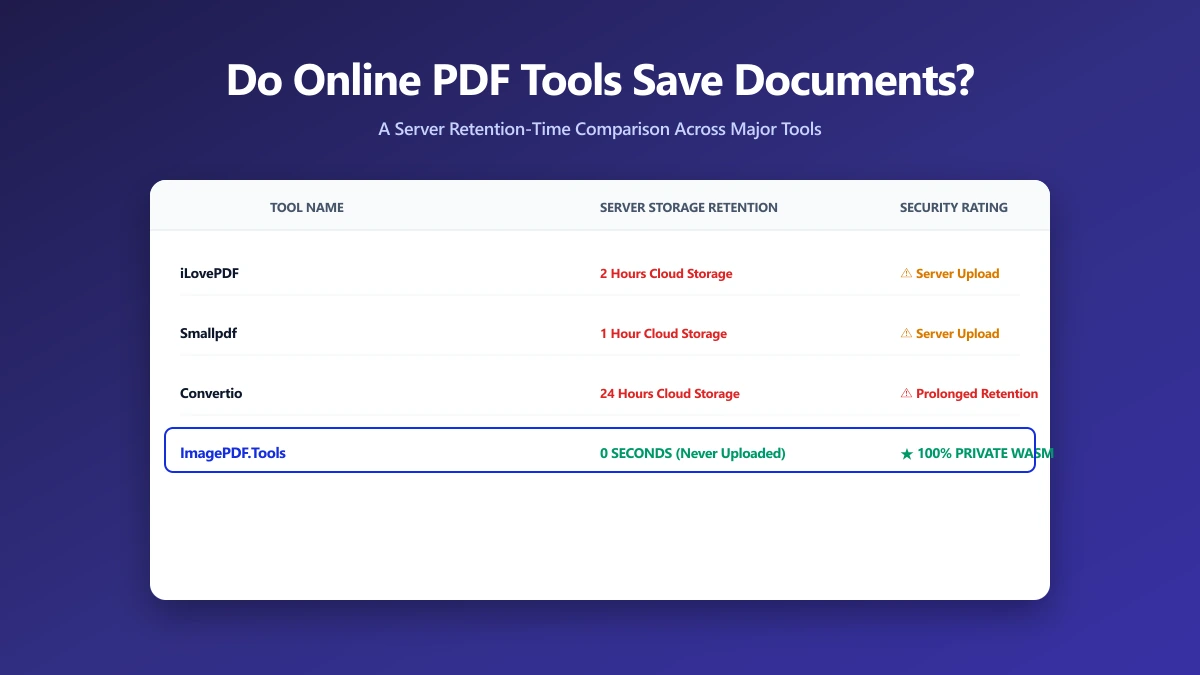
Task: Select the iLovePDF tool name cell
Action: tap(210, 273)
